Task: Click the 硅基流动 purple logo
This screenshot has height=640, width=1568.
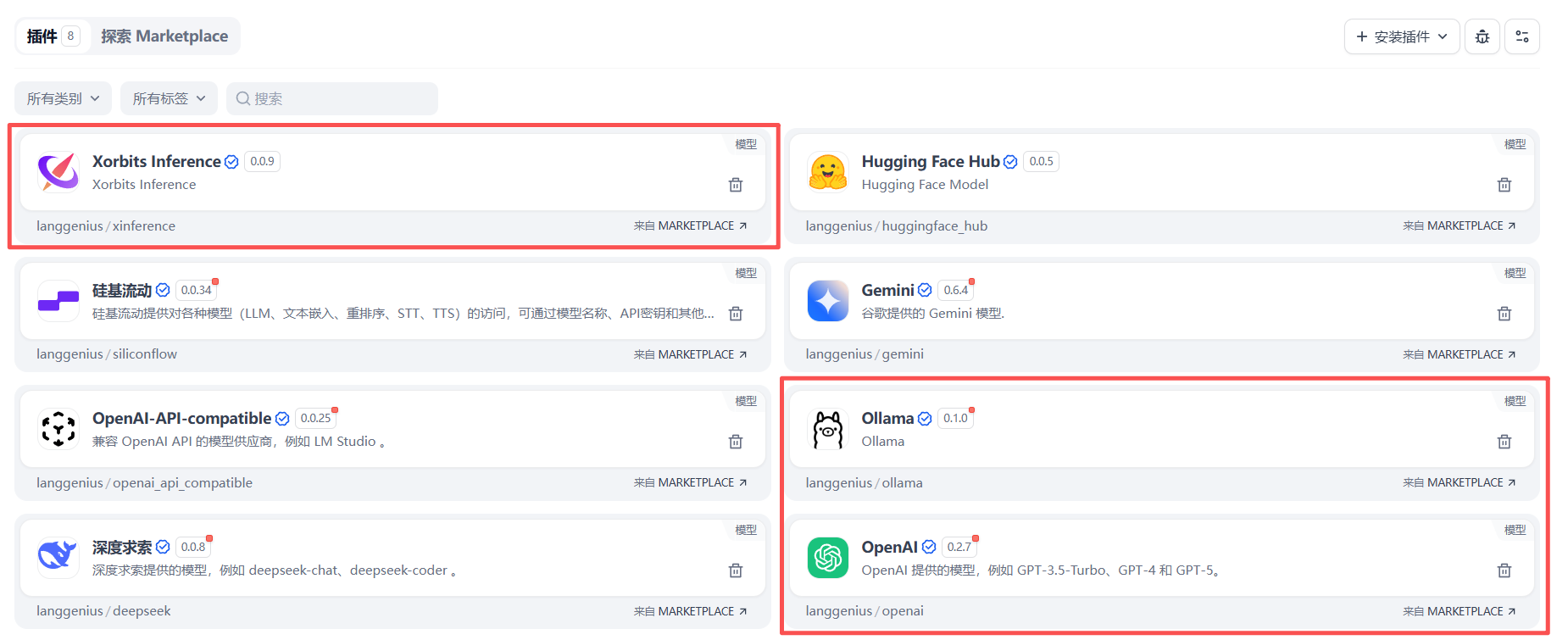Action: tap(58, 301)
